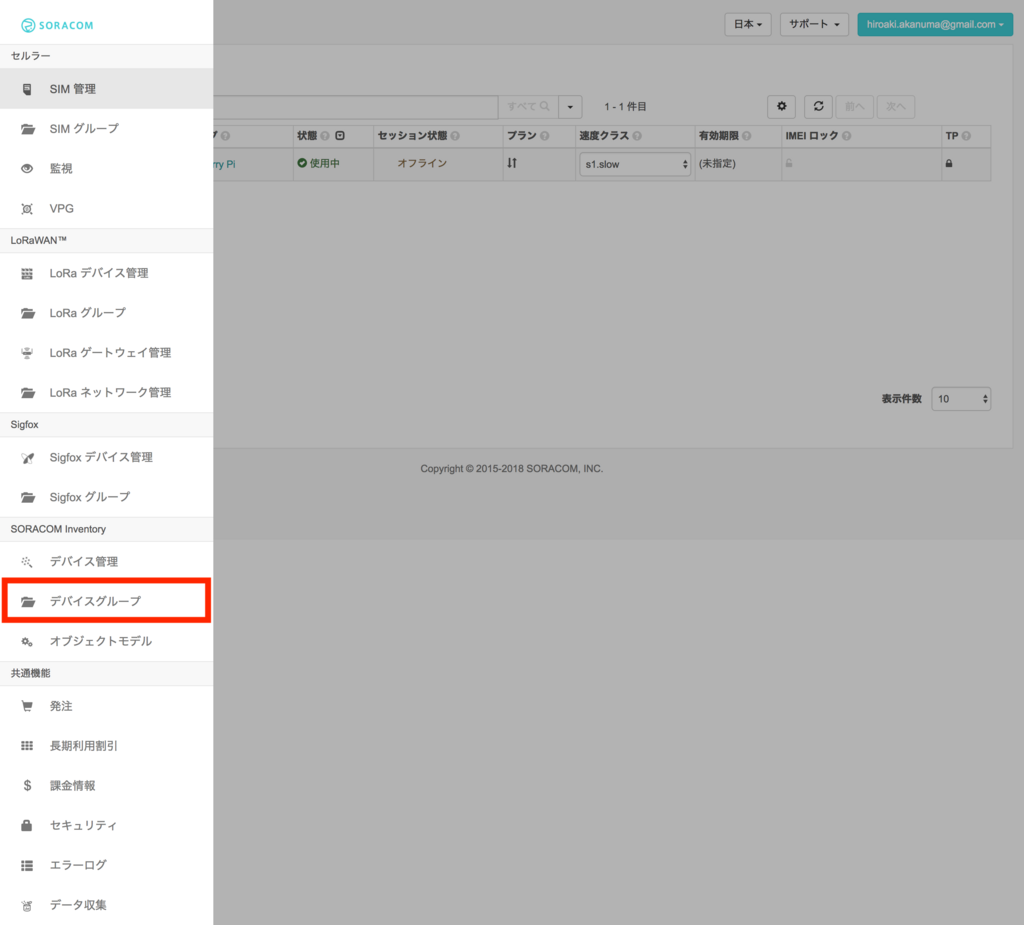
Task: Open エラーログ menu item
Action: coord(106,865)
